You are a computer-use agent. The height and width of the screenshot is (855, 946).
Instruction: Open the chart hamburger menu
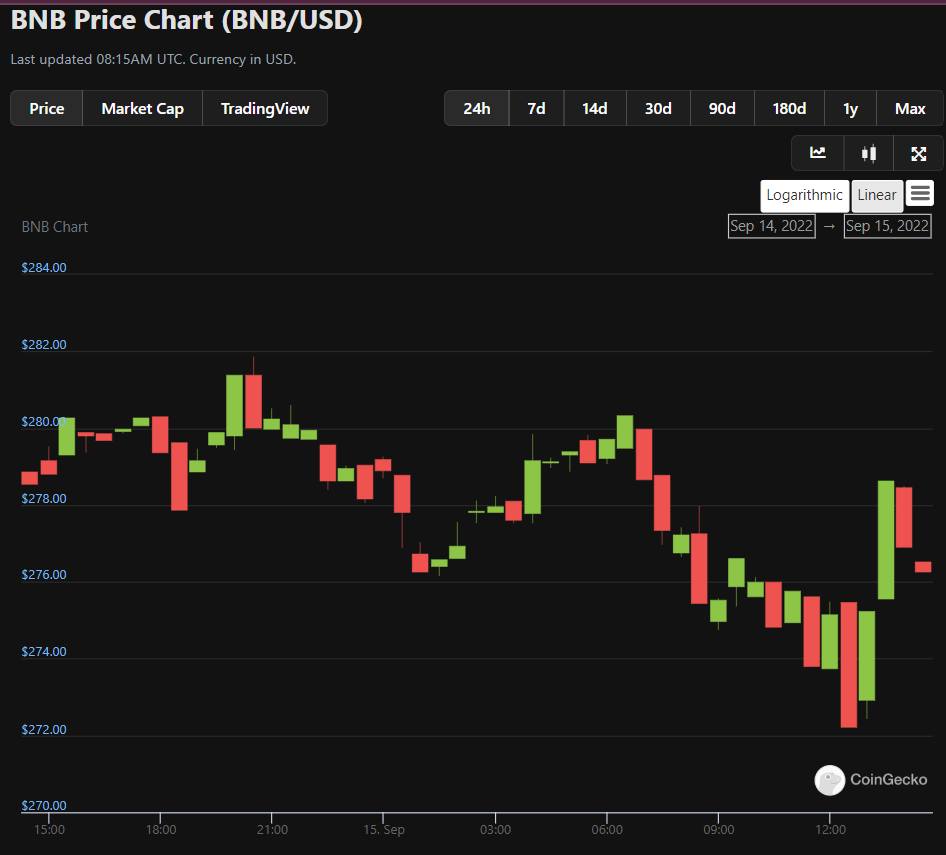point(920,194)
